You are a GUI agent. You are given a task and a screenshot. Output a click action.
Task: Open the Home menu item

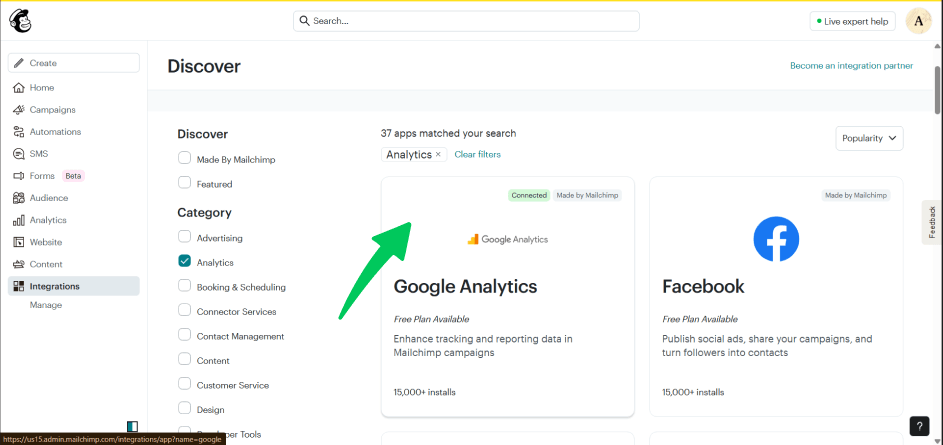tap(42, 88)
